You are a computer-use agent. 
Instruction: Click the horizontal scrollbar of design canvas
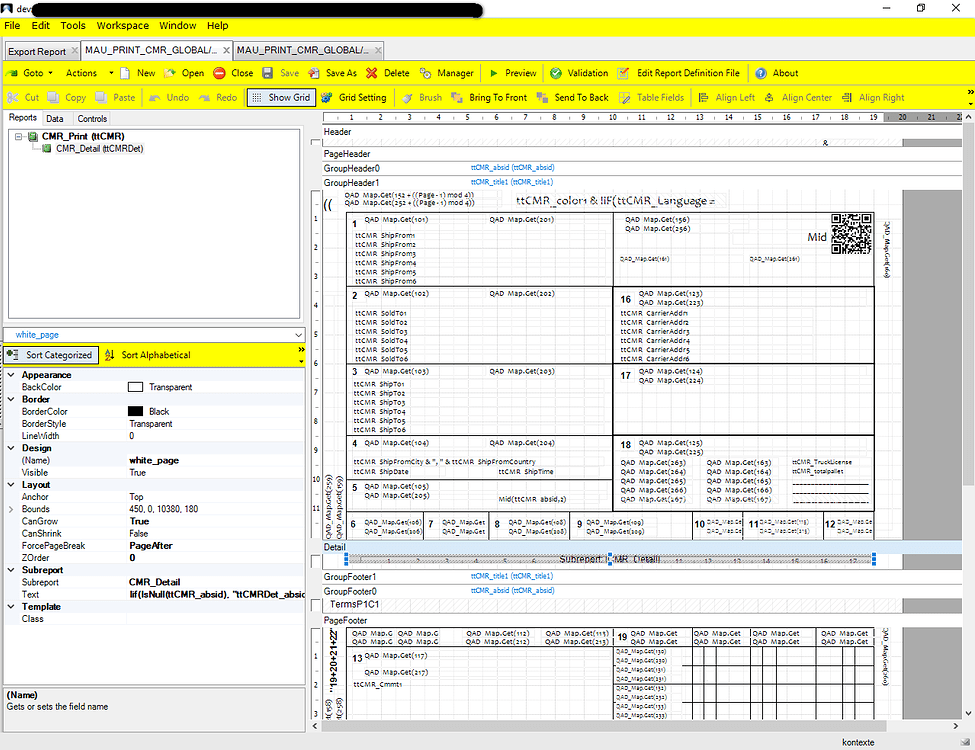click(x=603, y=726)
